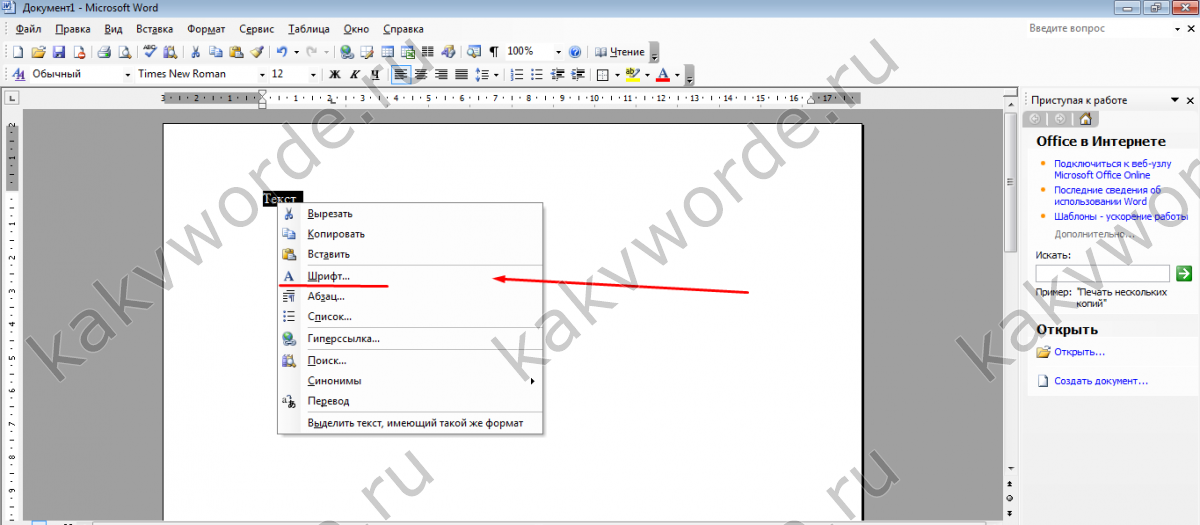The width and height of the screenshot is (1200, 525).
Task: Click 'Дополнительно...' link in task pane
Action: click(x=1094, y=234)
